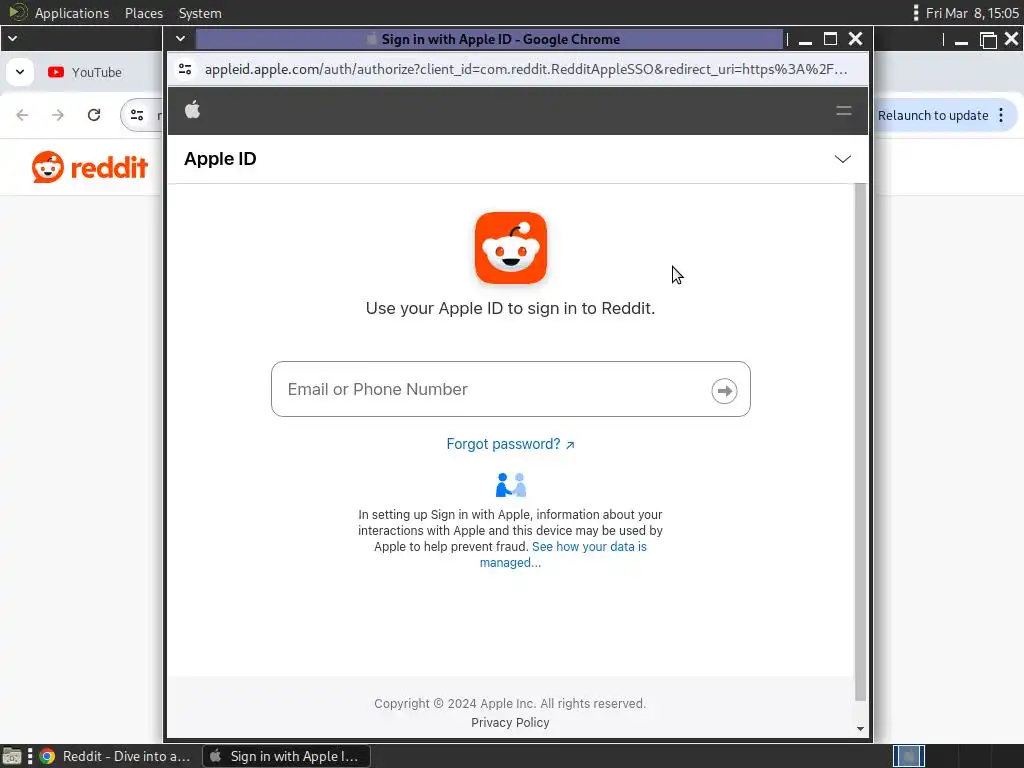Switch to Sign in with Apple taskbar item
This screenshot has height=768, width=1024.
coord(287,756)
